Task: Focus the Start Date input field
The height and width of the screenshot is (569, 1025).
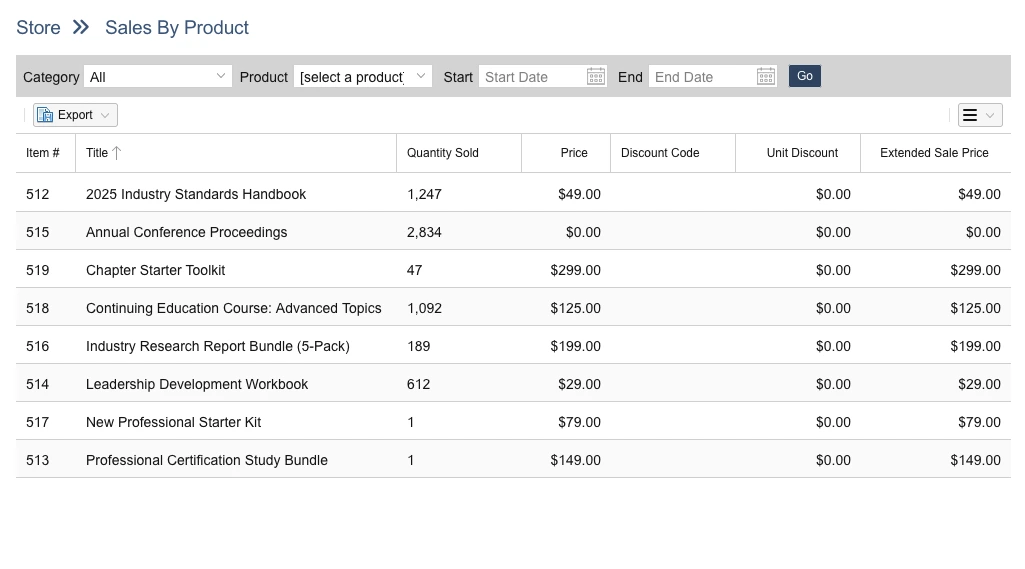Action: 533,77
